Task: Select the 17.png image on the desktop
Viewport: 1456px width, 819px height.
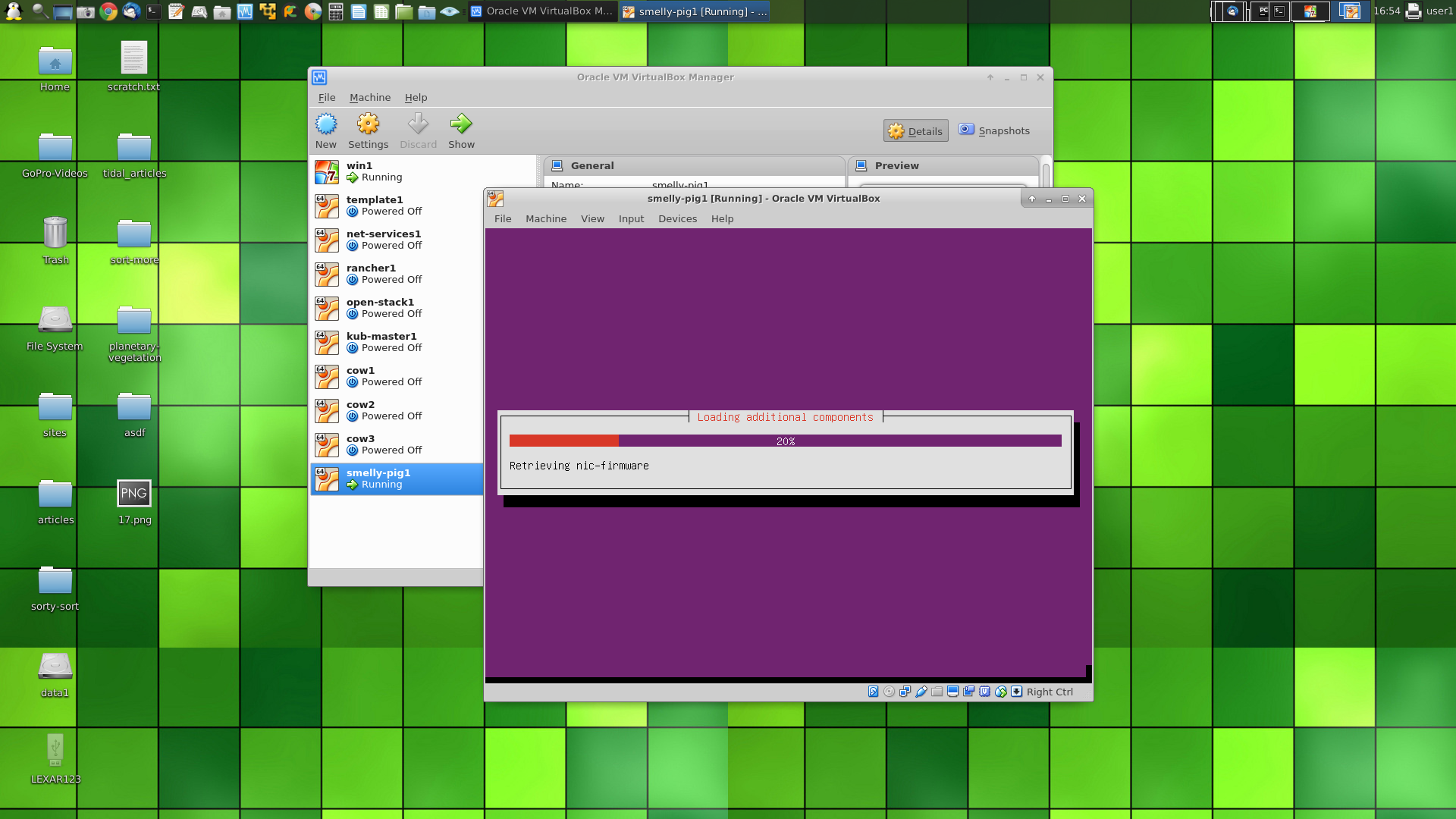Action: point(134,502)
